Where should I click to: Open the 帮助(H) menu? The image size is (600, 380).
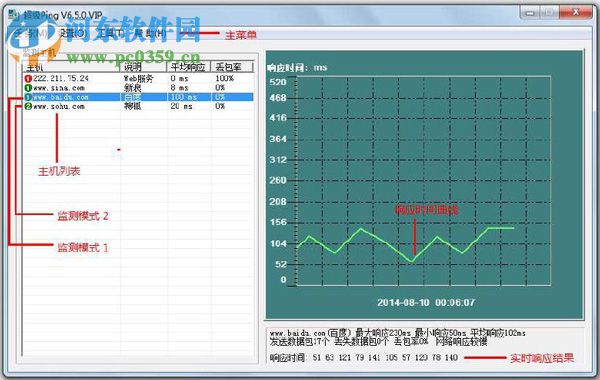(x=150, y=34)
